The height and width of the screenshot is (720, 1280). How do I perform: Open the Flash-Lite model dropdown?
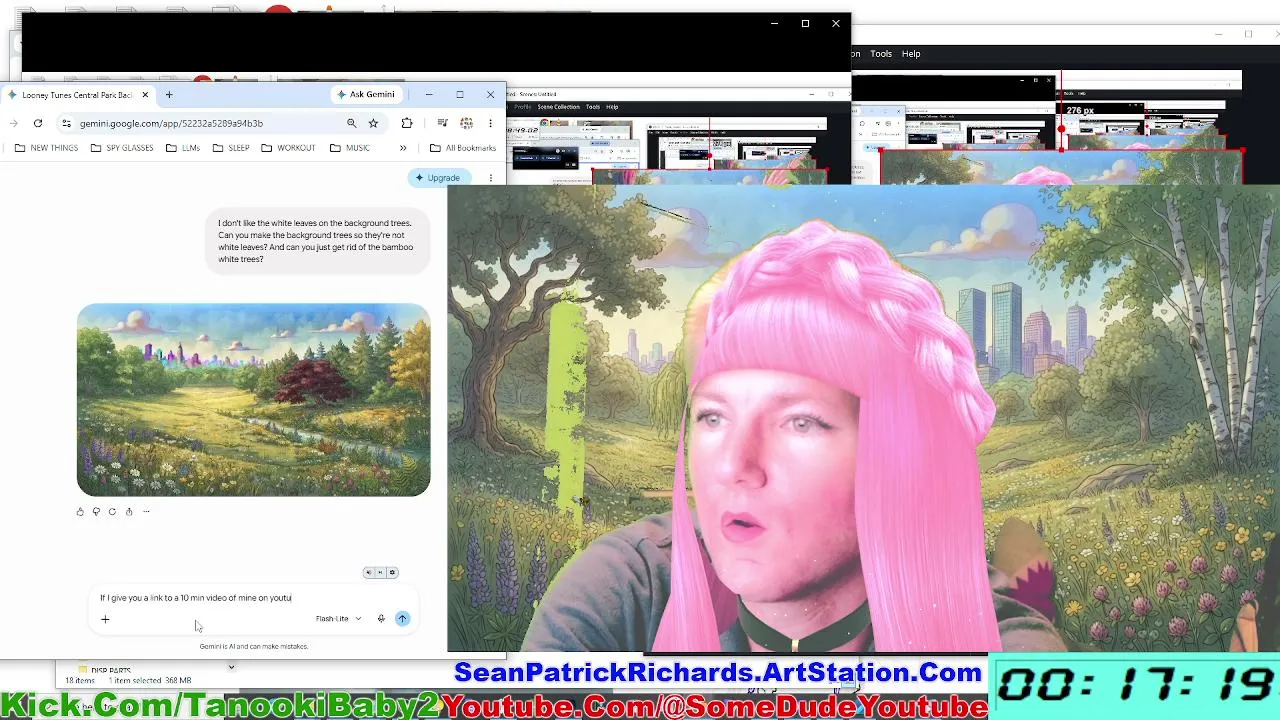point(338,619)
